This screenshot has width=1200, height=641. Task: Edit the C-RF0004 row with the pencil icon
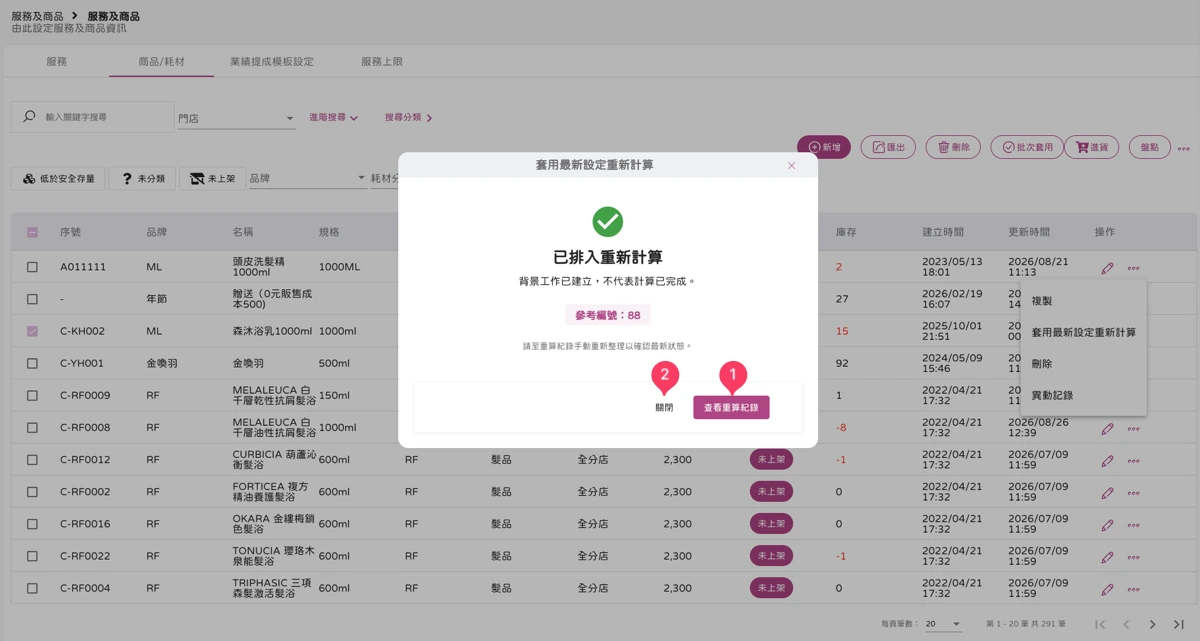point(1107,589)
